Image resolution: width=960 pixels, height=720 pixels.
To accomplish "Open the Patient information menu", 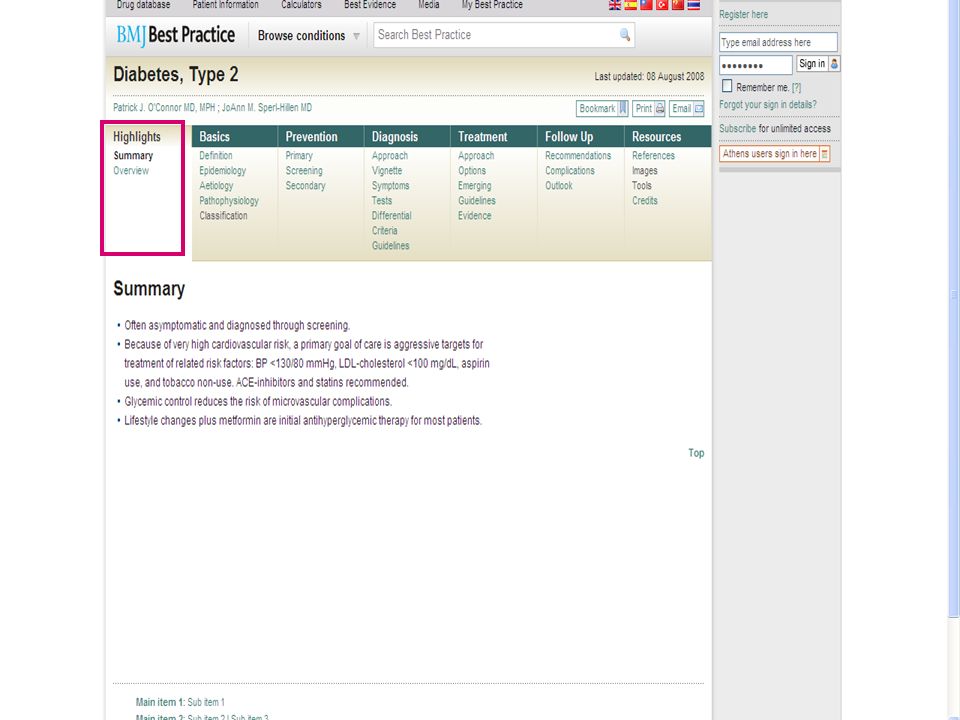I will click(x=225, y=5).
